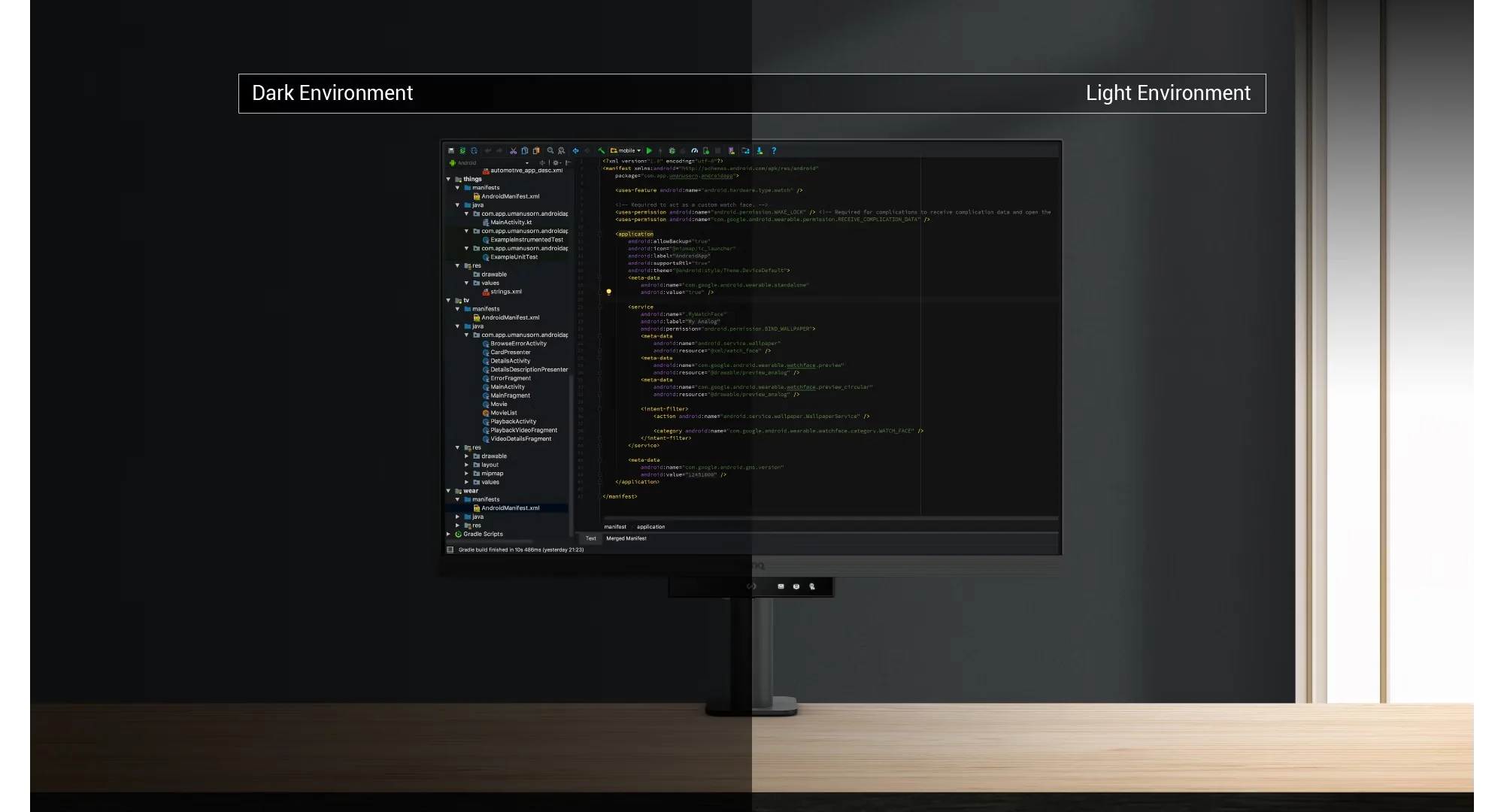Click the application breadcrumb
This screenshot has height=812, width=1504.
[650, 526]
